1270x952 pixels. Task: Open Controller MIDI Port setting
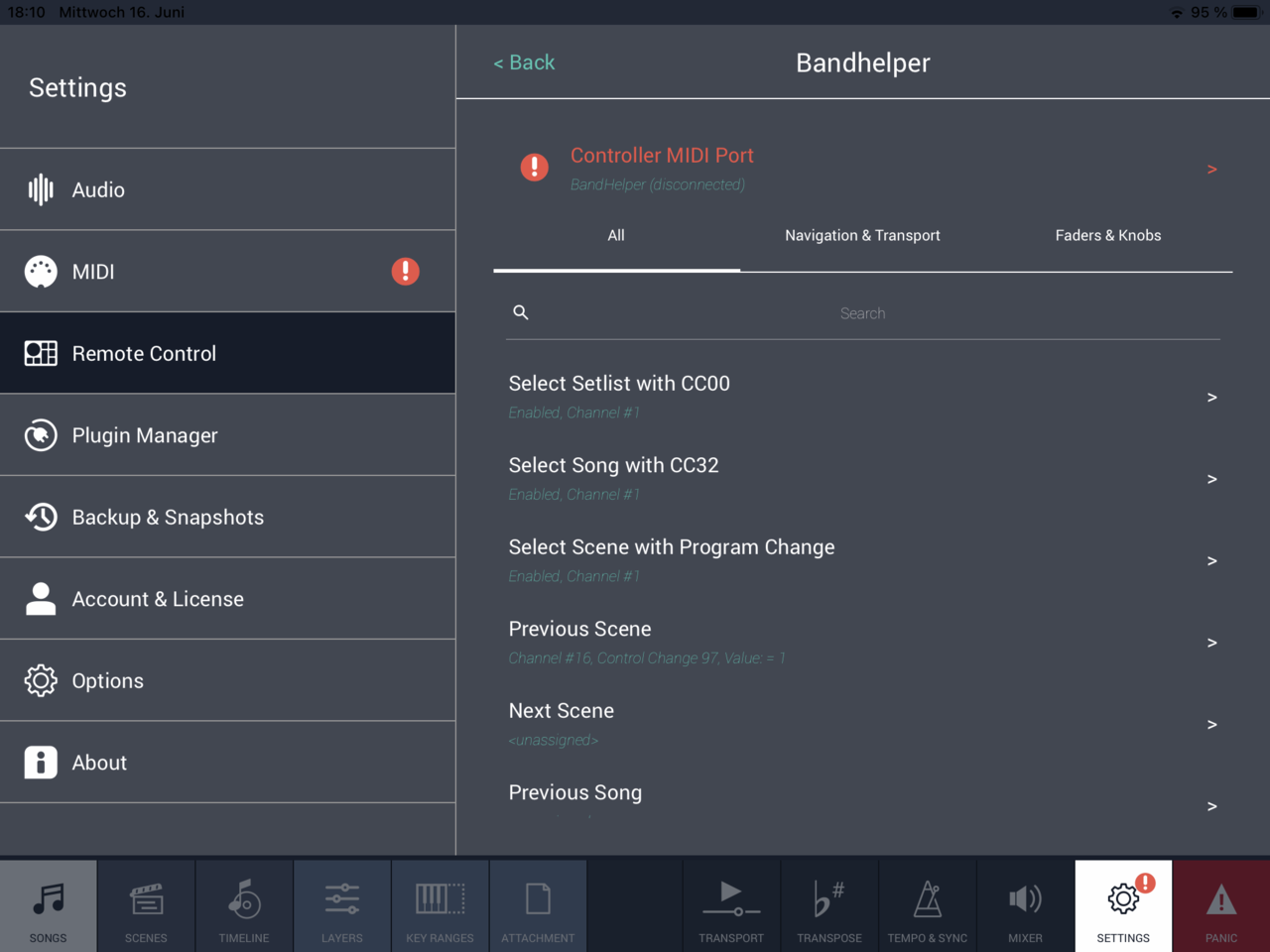pos(863,169)
